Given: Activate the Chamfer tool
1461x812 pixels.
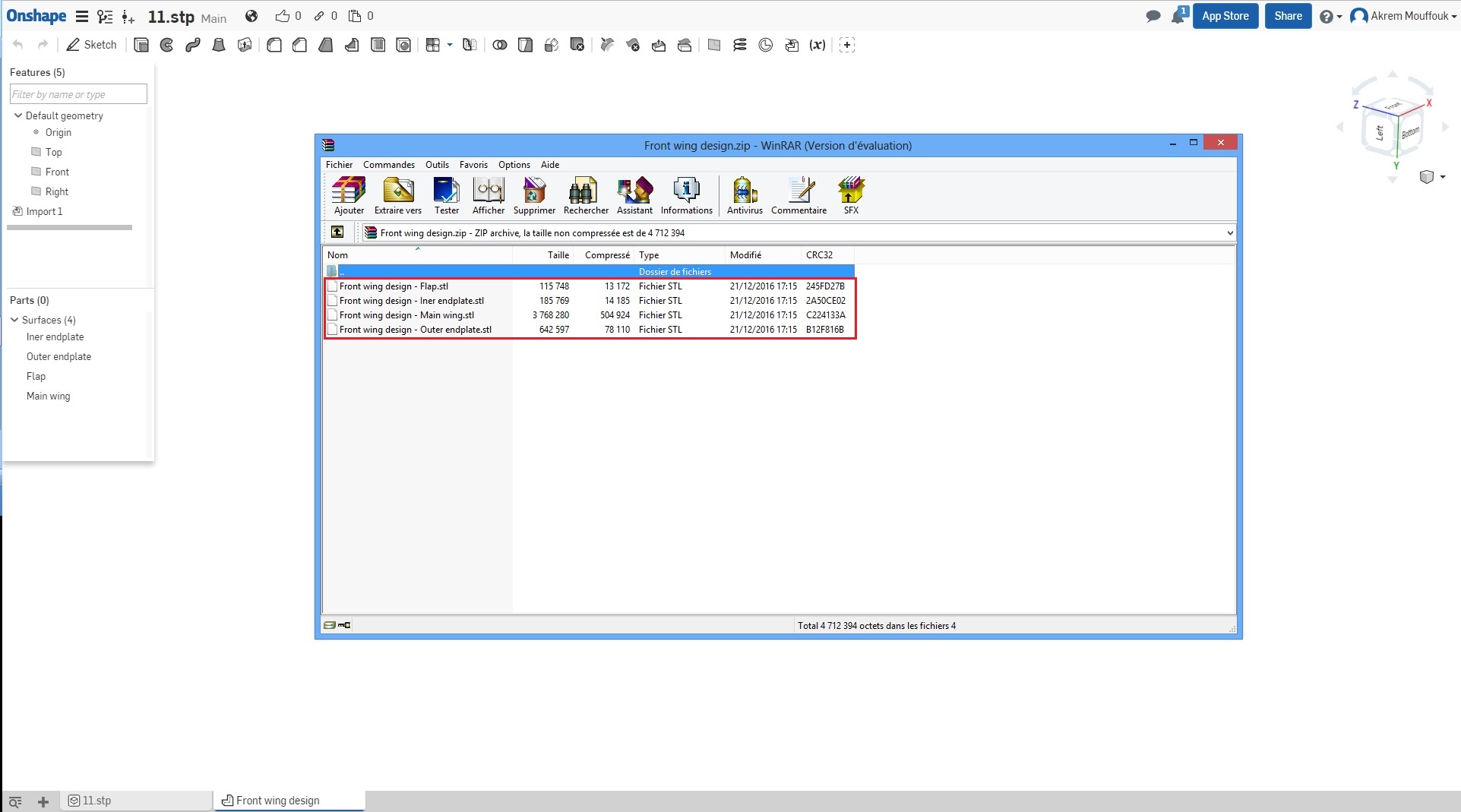Looking at the screenshot, I should tap(300, 45).
